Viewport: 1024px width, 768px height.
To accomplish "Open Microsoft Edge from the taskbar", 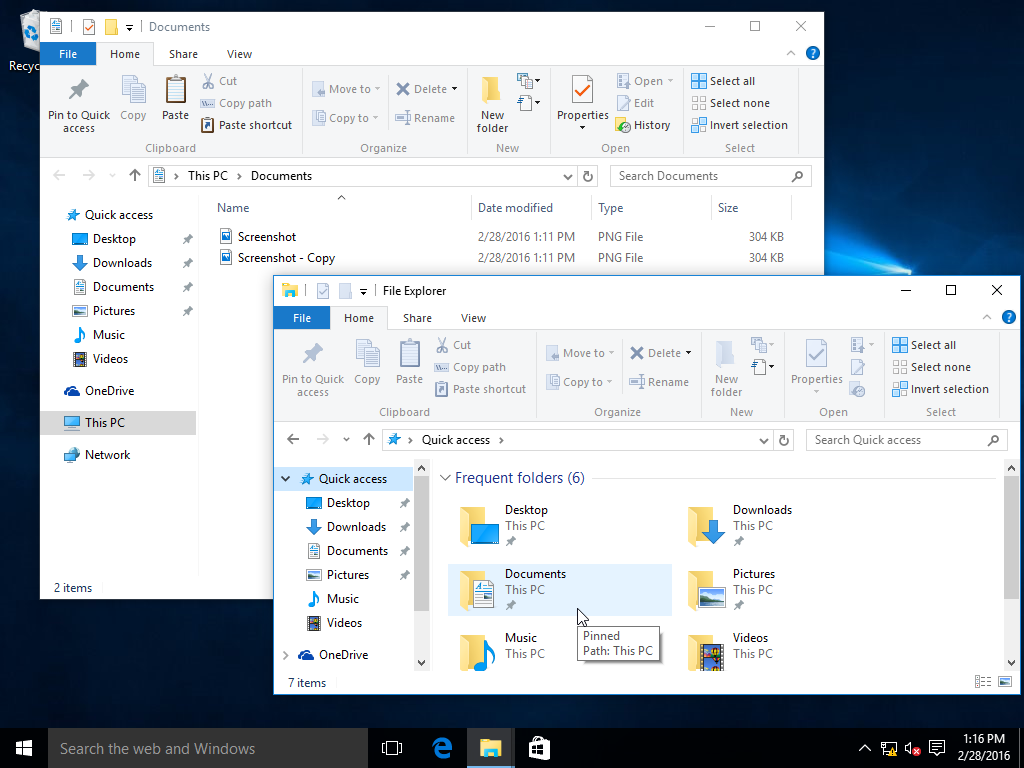I will pyautogui.click(x=443, y=748).
